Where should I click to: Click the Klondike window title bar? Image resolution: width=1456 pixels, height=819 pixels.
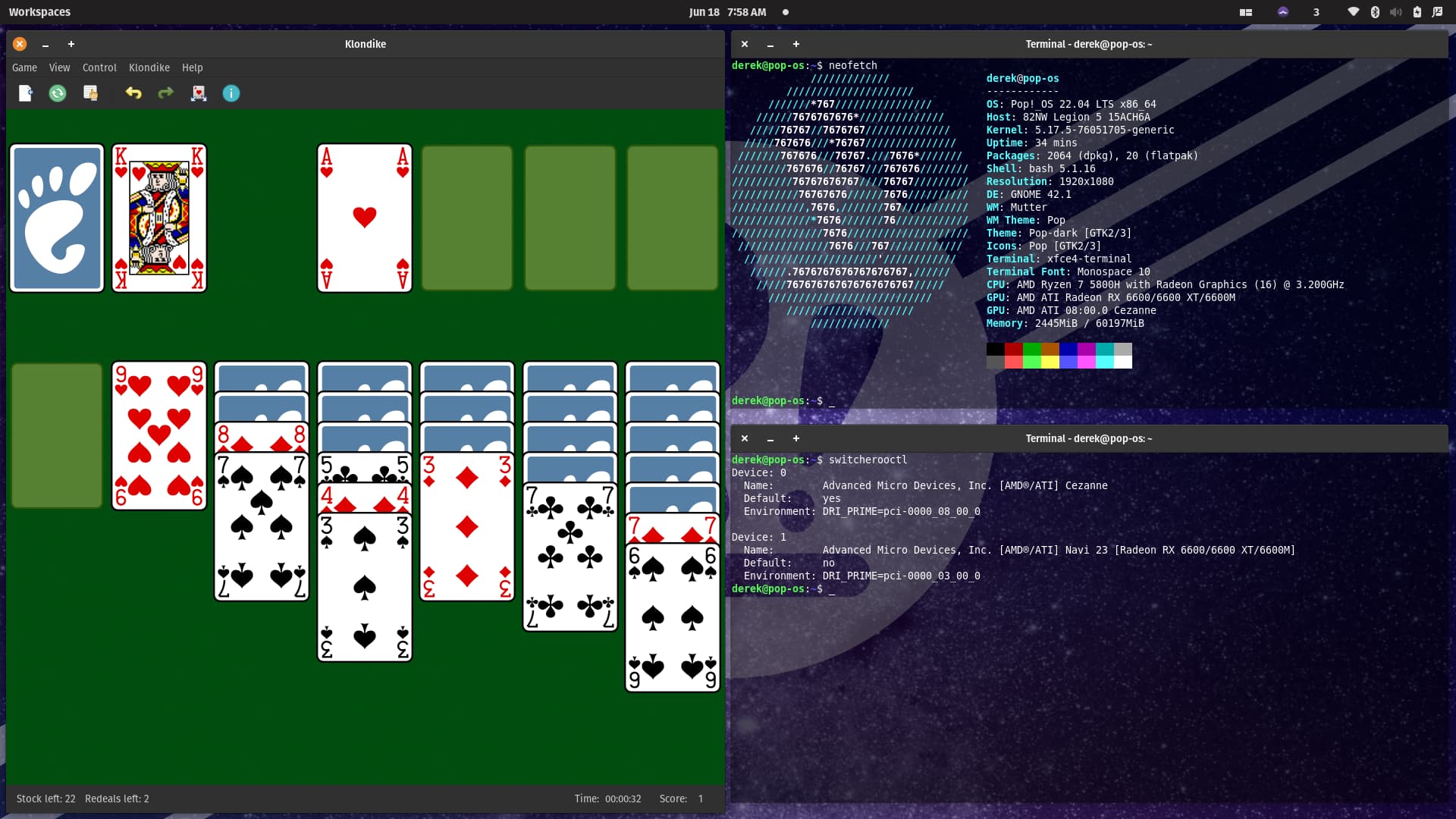pos(366,44)
